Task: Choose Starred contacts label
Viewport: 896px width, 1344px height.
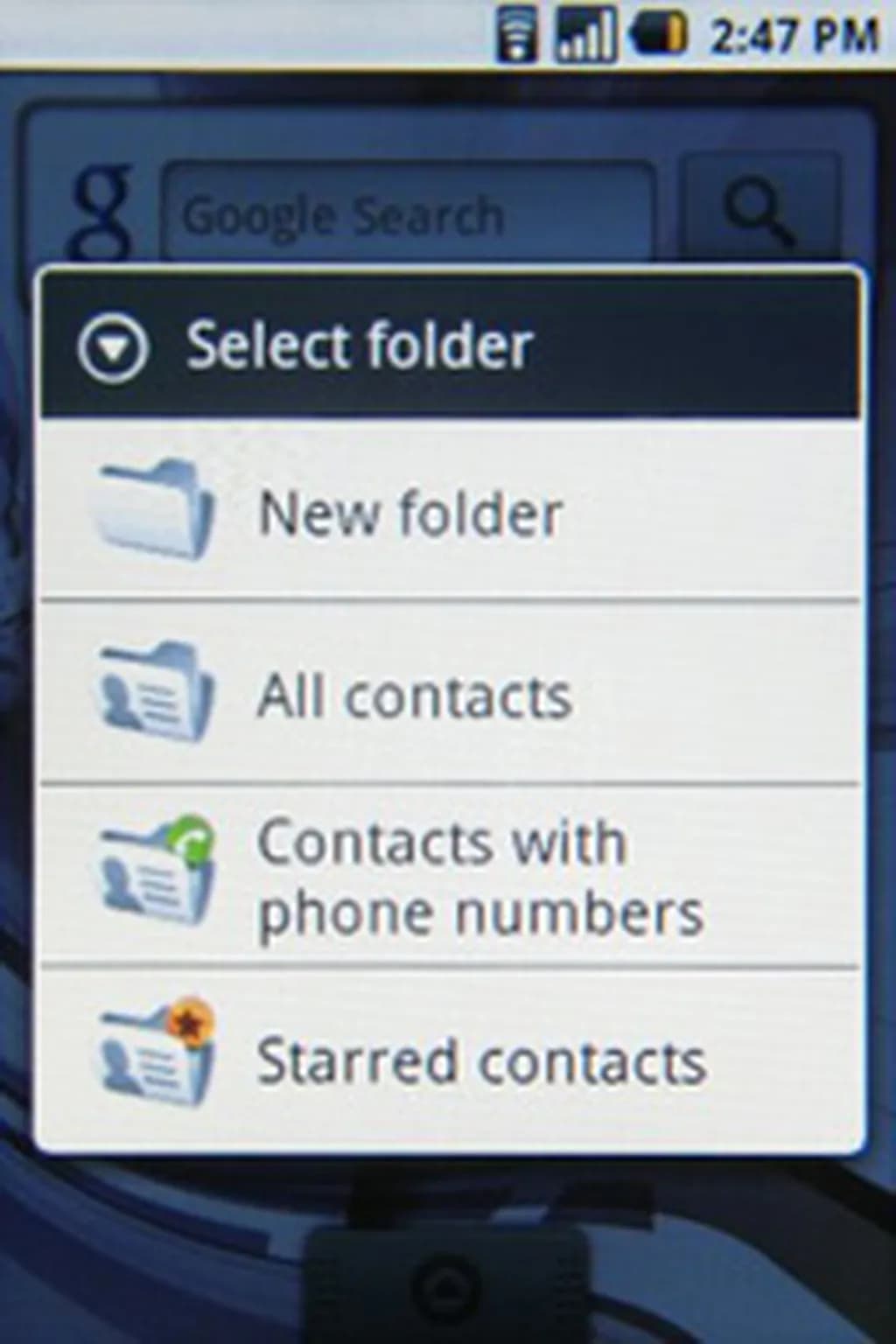Action: (x=481, y=1060)
